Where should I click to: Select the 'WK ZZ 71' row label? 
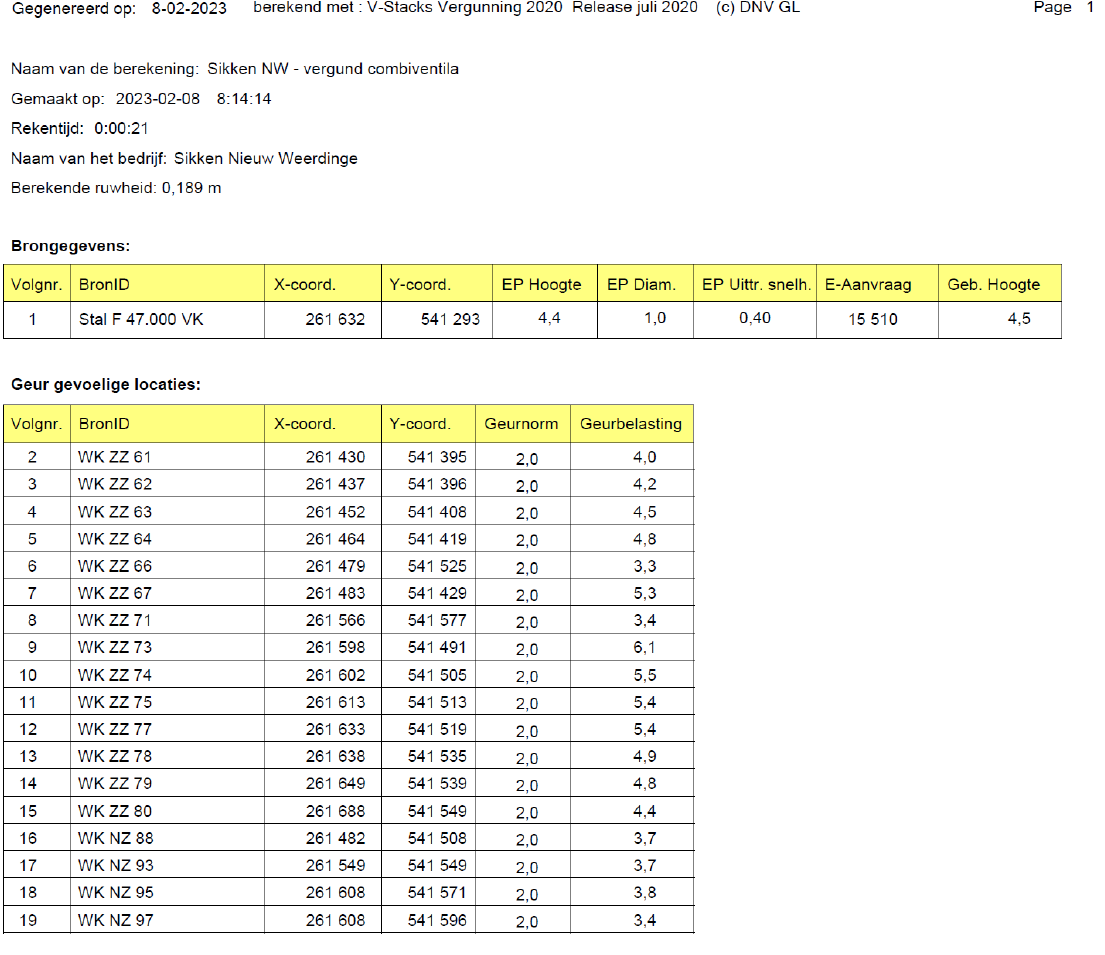click(114, 620)
